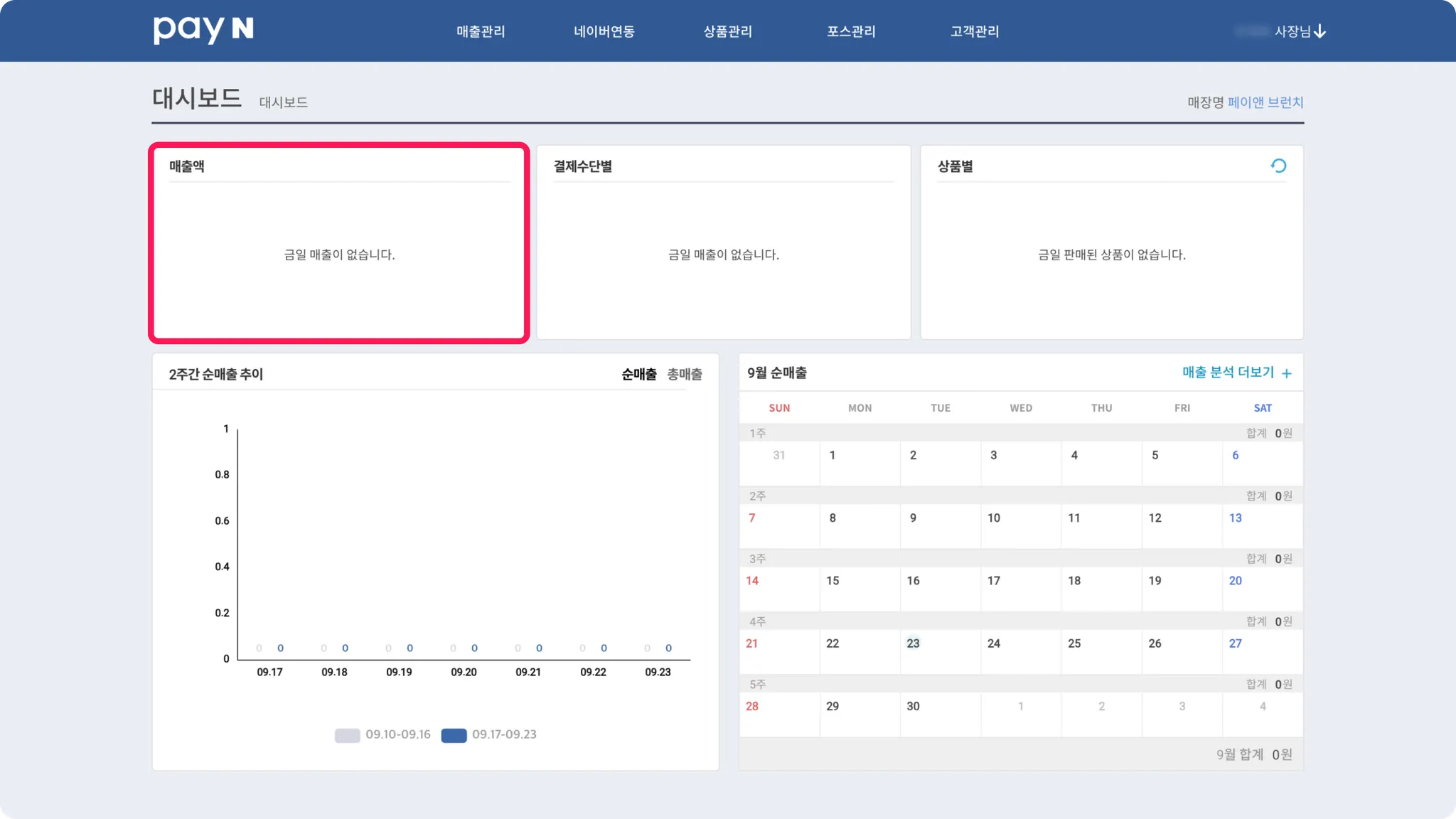Click the 페이앤 브런치 store name link
The width and height of the screenshot is (1456, 819).
click(1265, 102)
